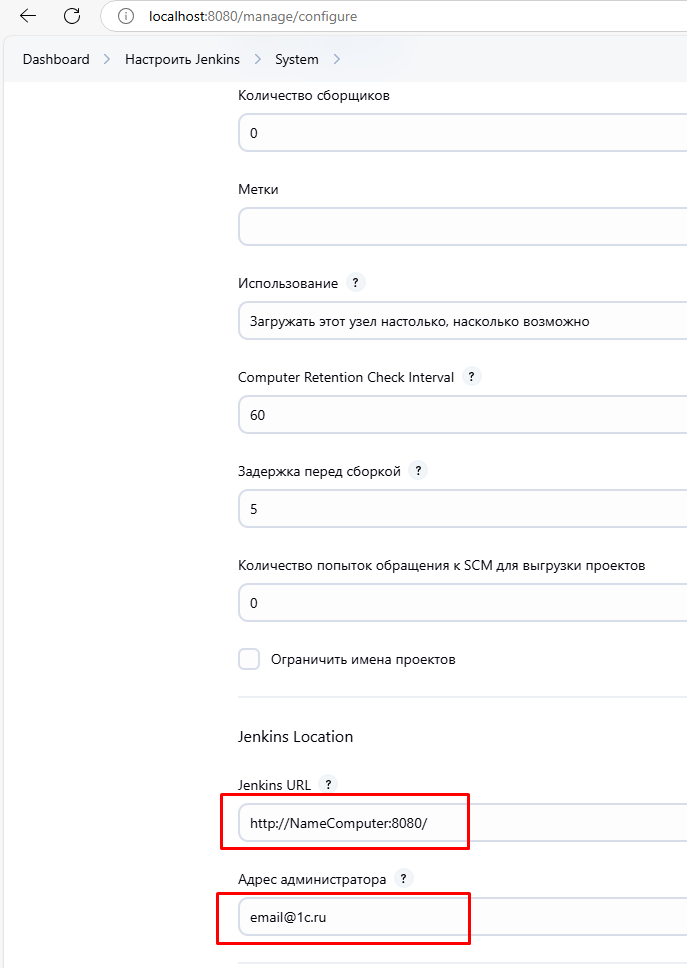Select the System breadcrumb item
Viewport: 687px width, 968px height.
click(297, 60)
